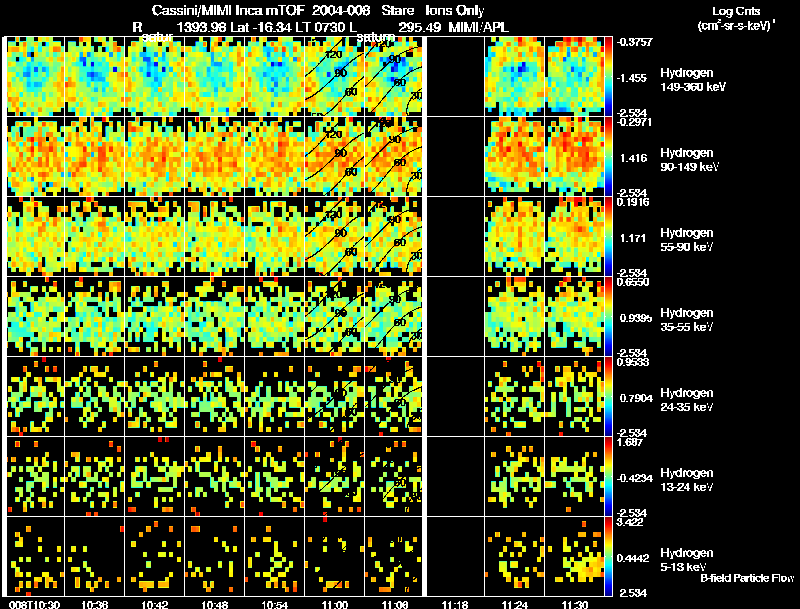Select the 149-360 keV panel at 008T10:30

pos(35,77)
